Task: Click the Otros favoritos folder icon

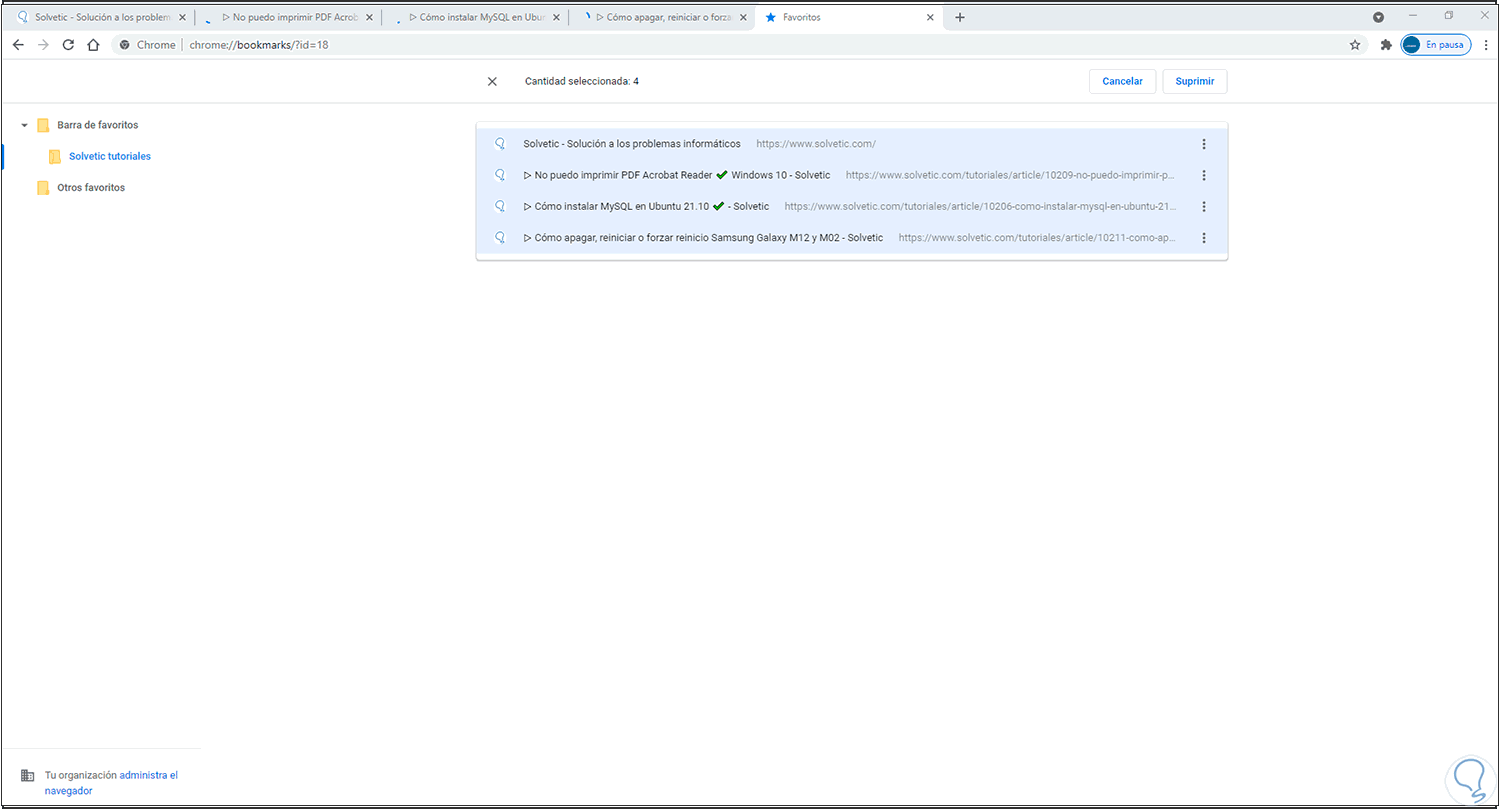Action: tap(43, 188)
